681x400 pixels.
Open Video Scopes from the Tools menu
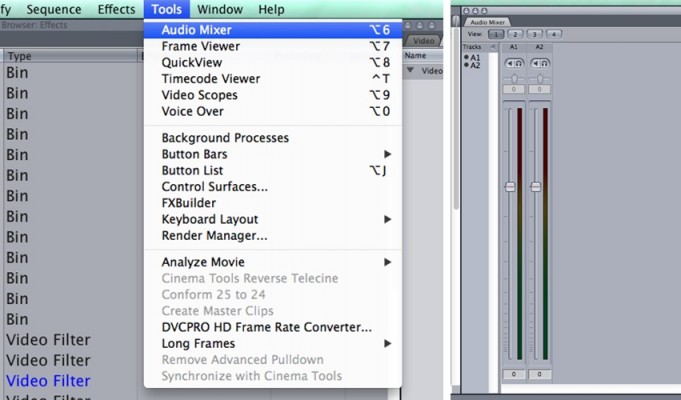tap(273, 95)
